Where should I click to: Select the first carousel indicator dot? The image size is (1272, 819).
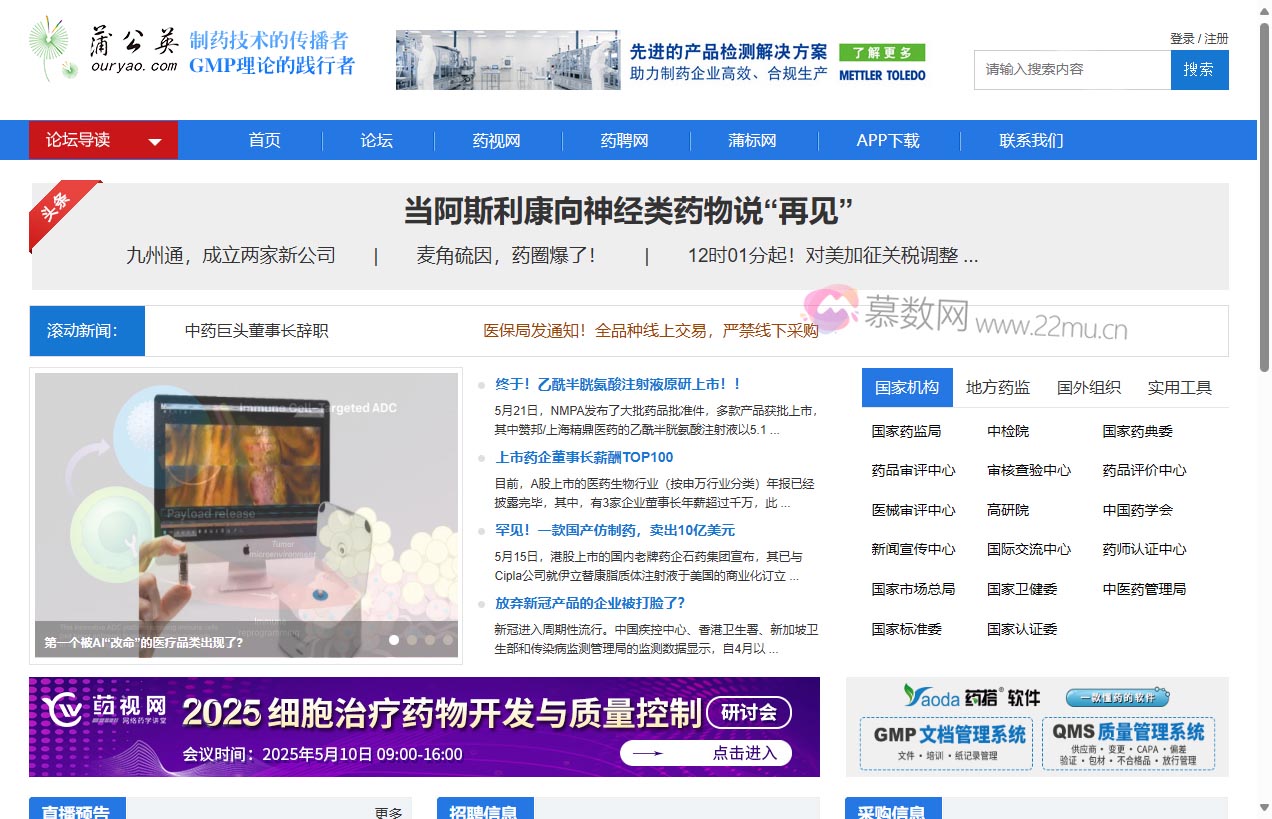coord(394,640)
